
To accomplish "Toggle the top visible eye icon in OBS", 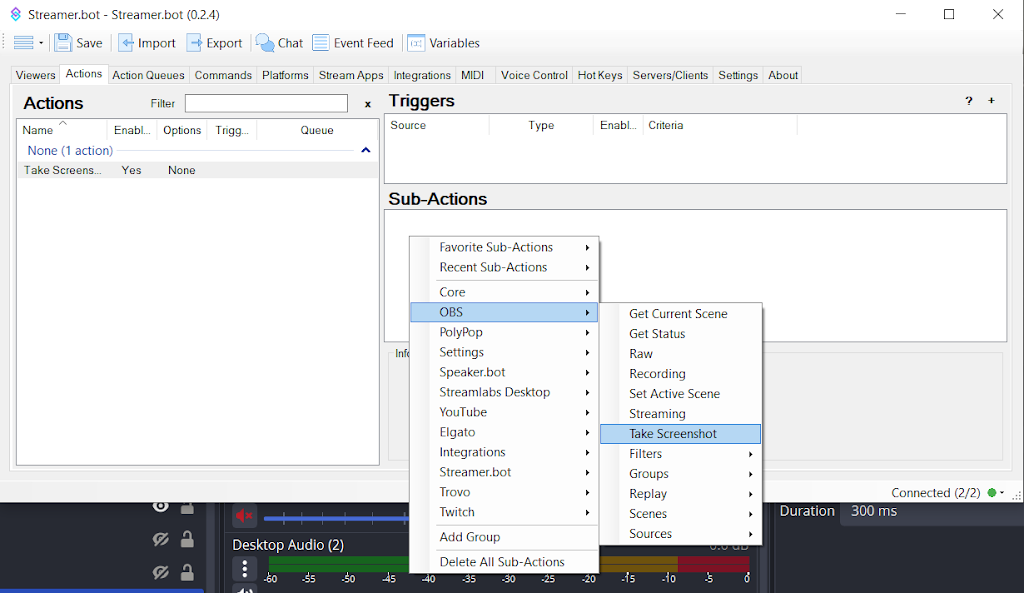I will (x=160, y=507).
